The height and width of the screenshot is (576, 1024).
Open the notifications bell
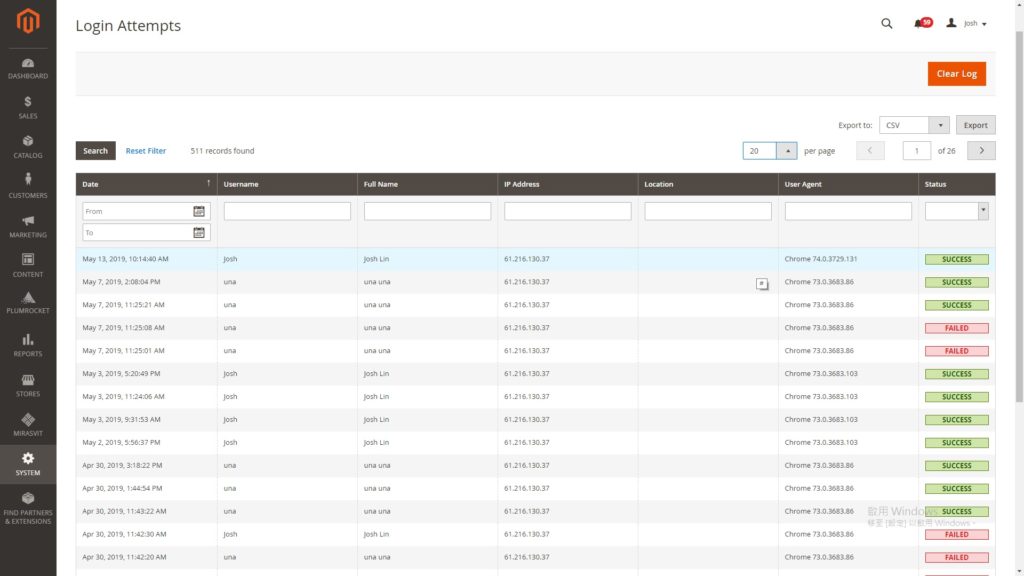pyautogui.click(x=921, y=24)
